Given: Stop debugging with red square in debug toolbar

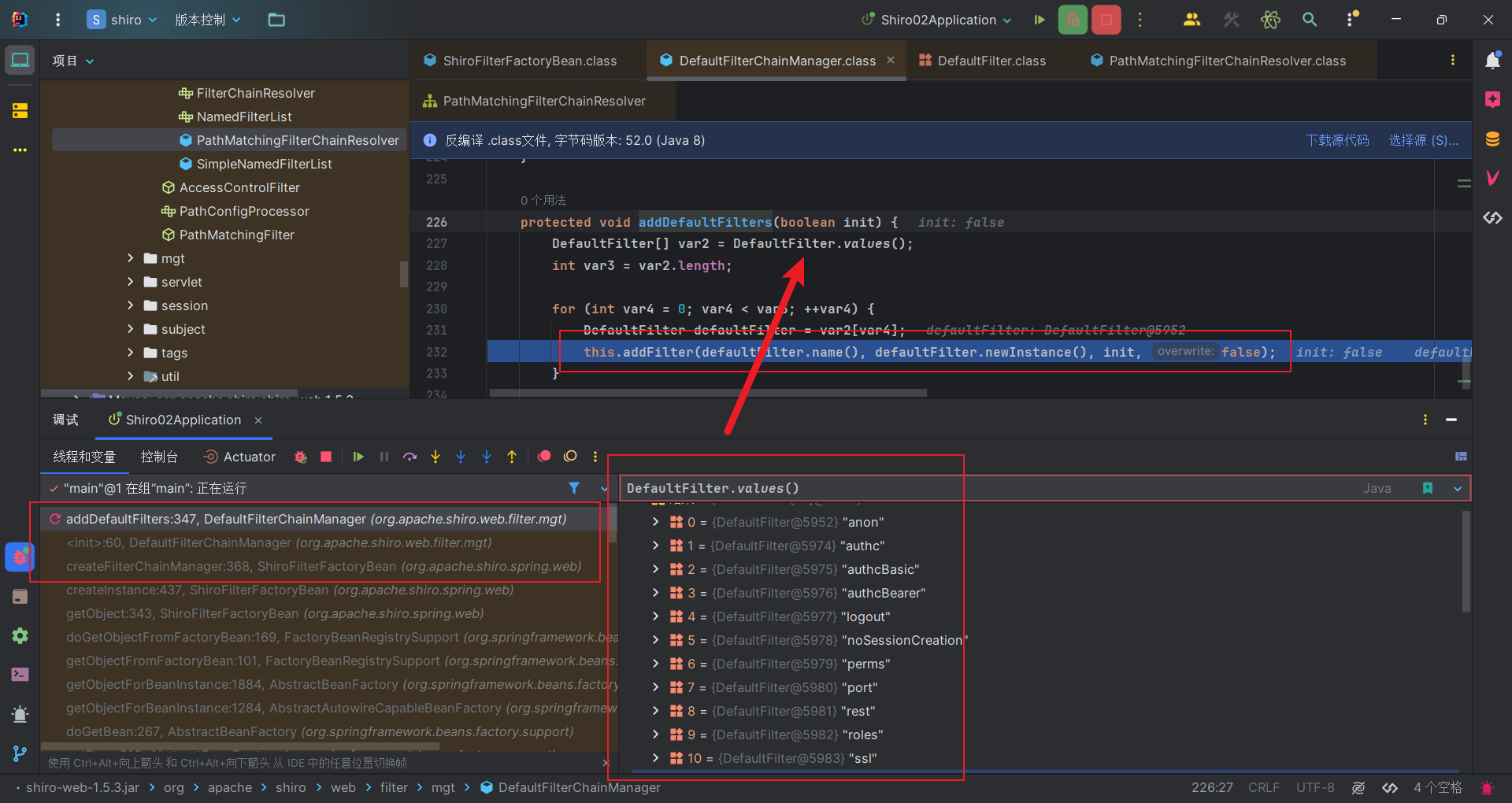Looking at the screenshot, I should tap(326, 457).
